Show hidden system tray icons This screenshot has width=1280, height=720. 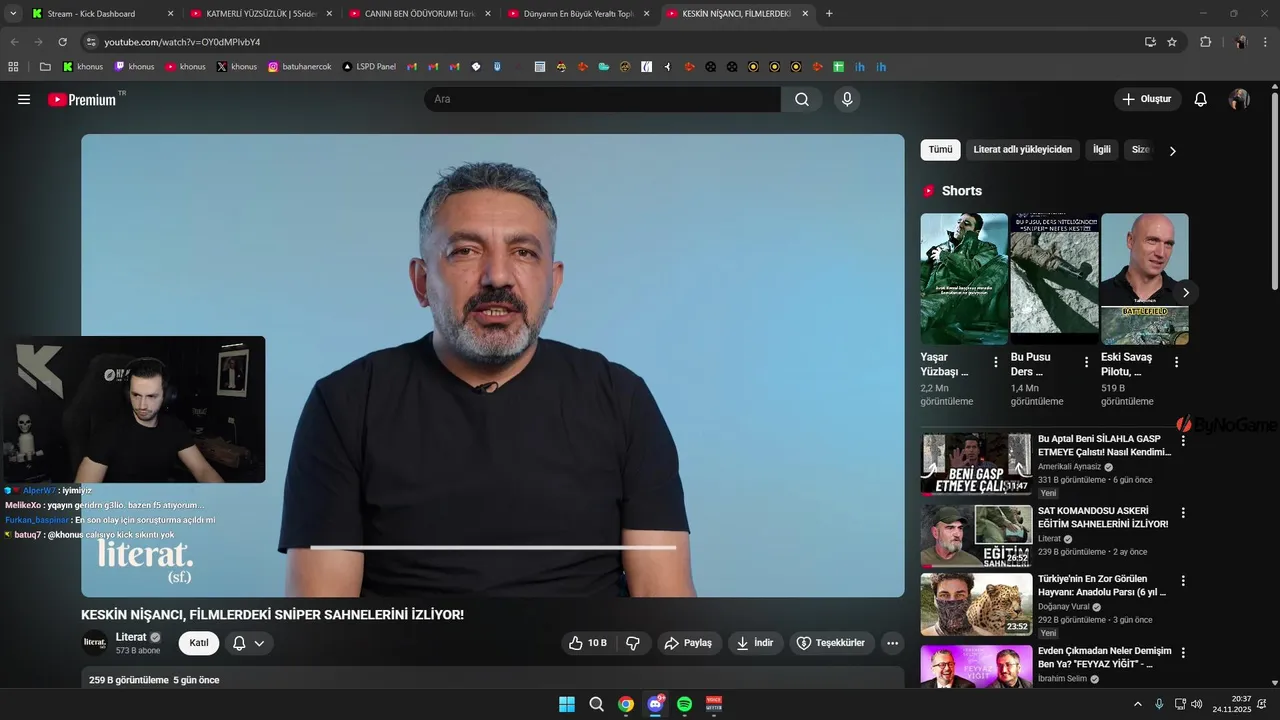point(1138,704)
